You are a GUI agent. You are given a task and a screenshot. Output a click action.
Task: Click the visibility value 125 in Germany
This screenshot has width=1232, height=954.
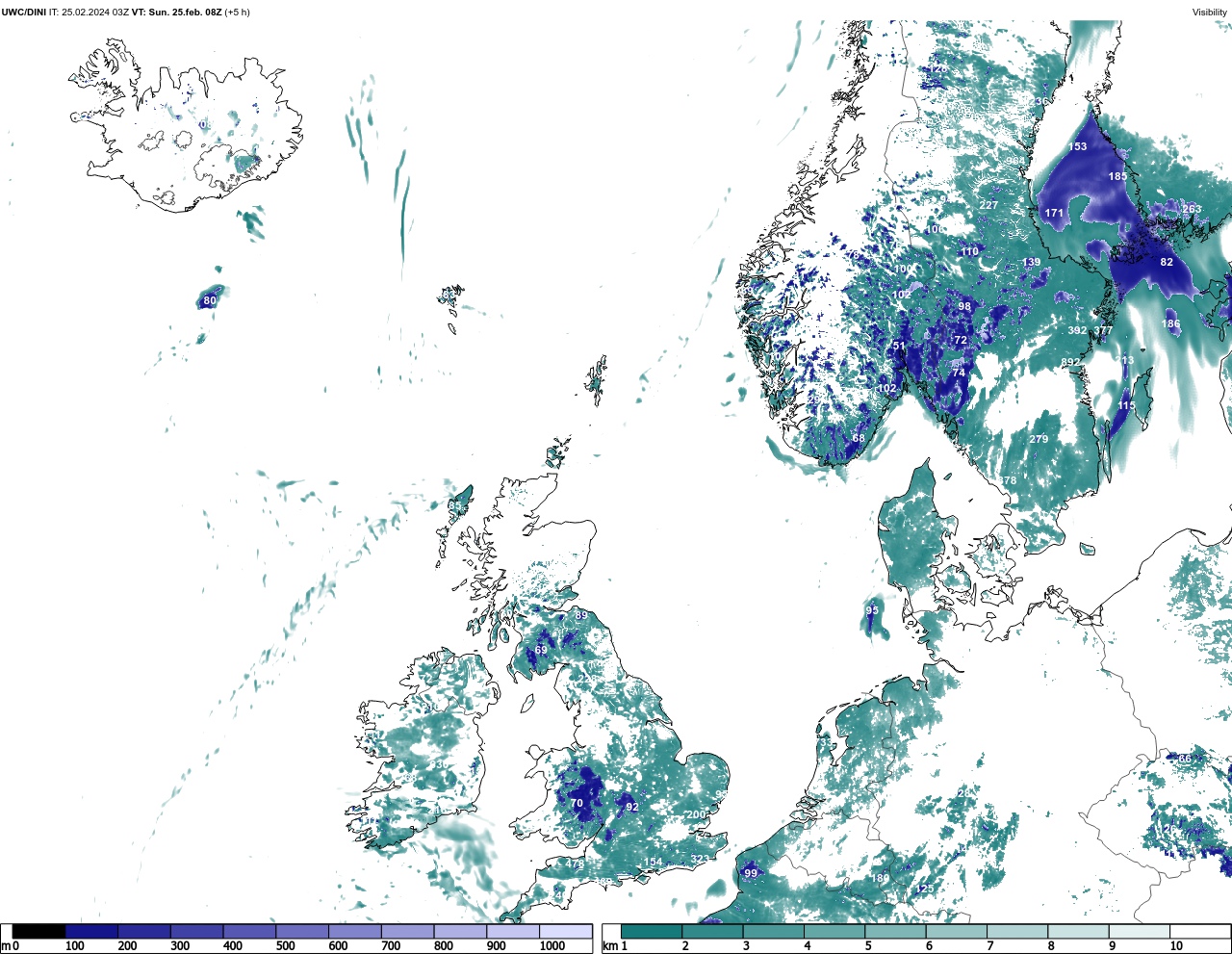(925, 889)
